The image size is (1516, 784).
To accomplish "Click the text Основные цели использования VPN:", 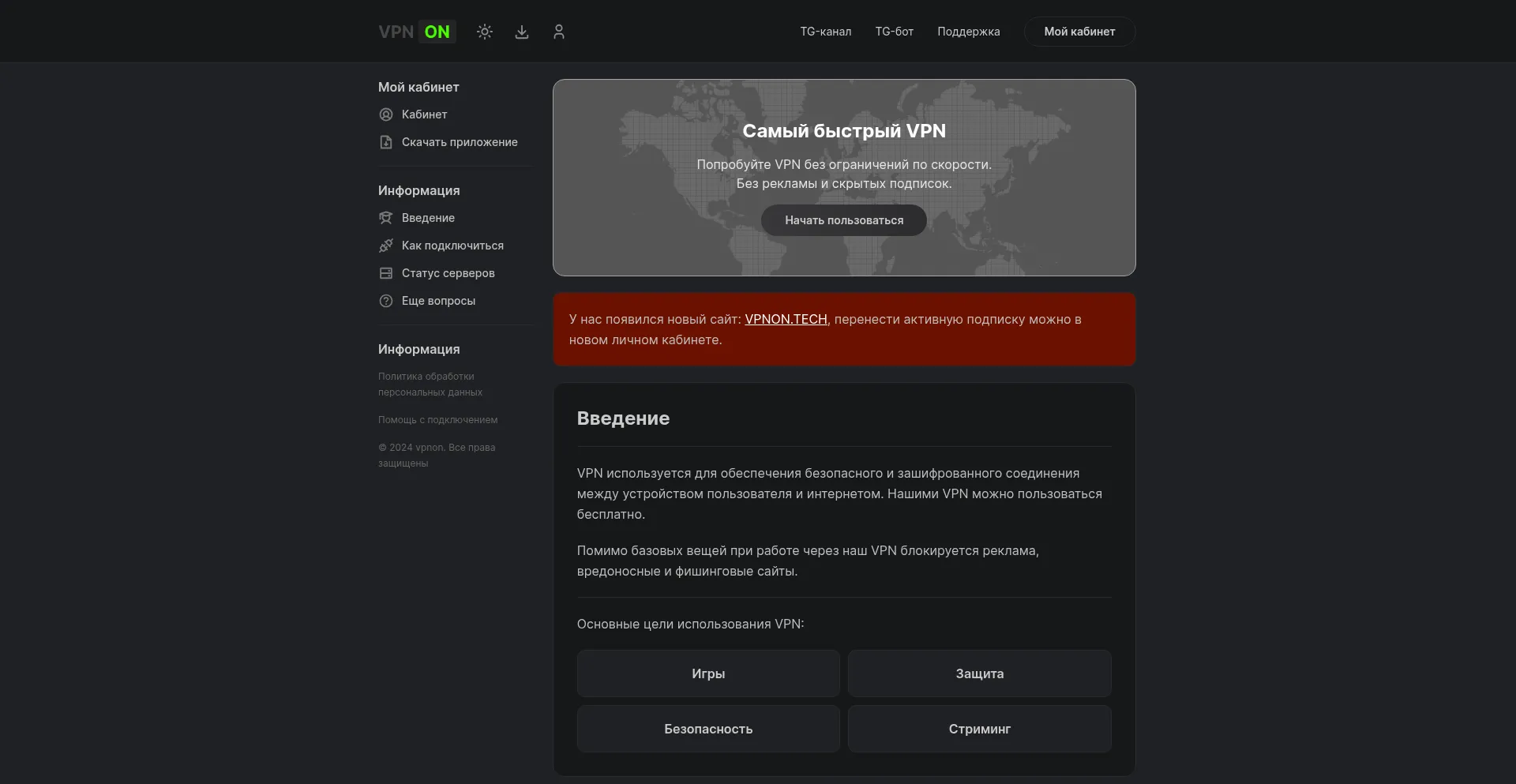I will 690,624.
